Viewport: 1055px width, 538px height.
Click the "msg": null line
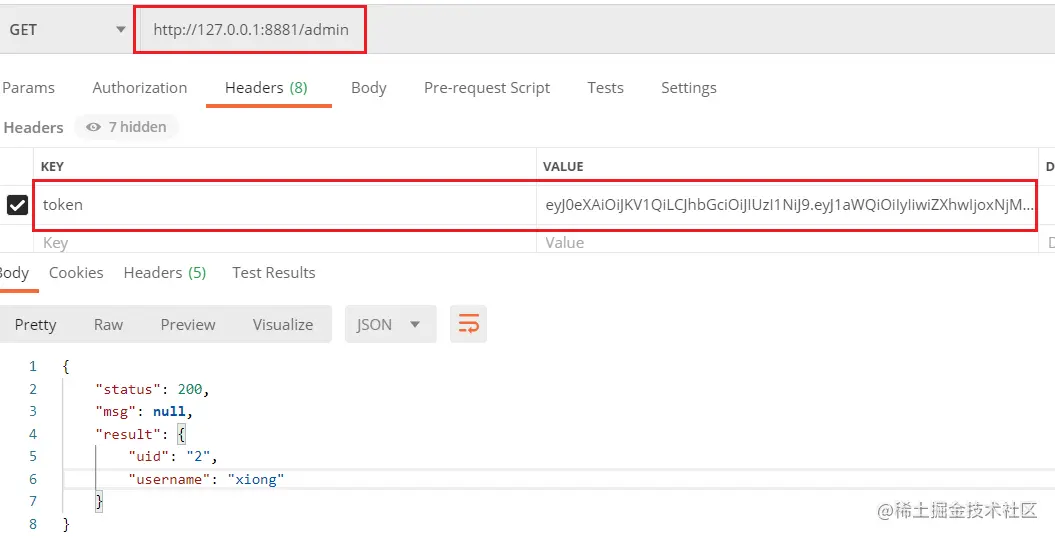coord(144,412)
